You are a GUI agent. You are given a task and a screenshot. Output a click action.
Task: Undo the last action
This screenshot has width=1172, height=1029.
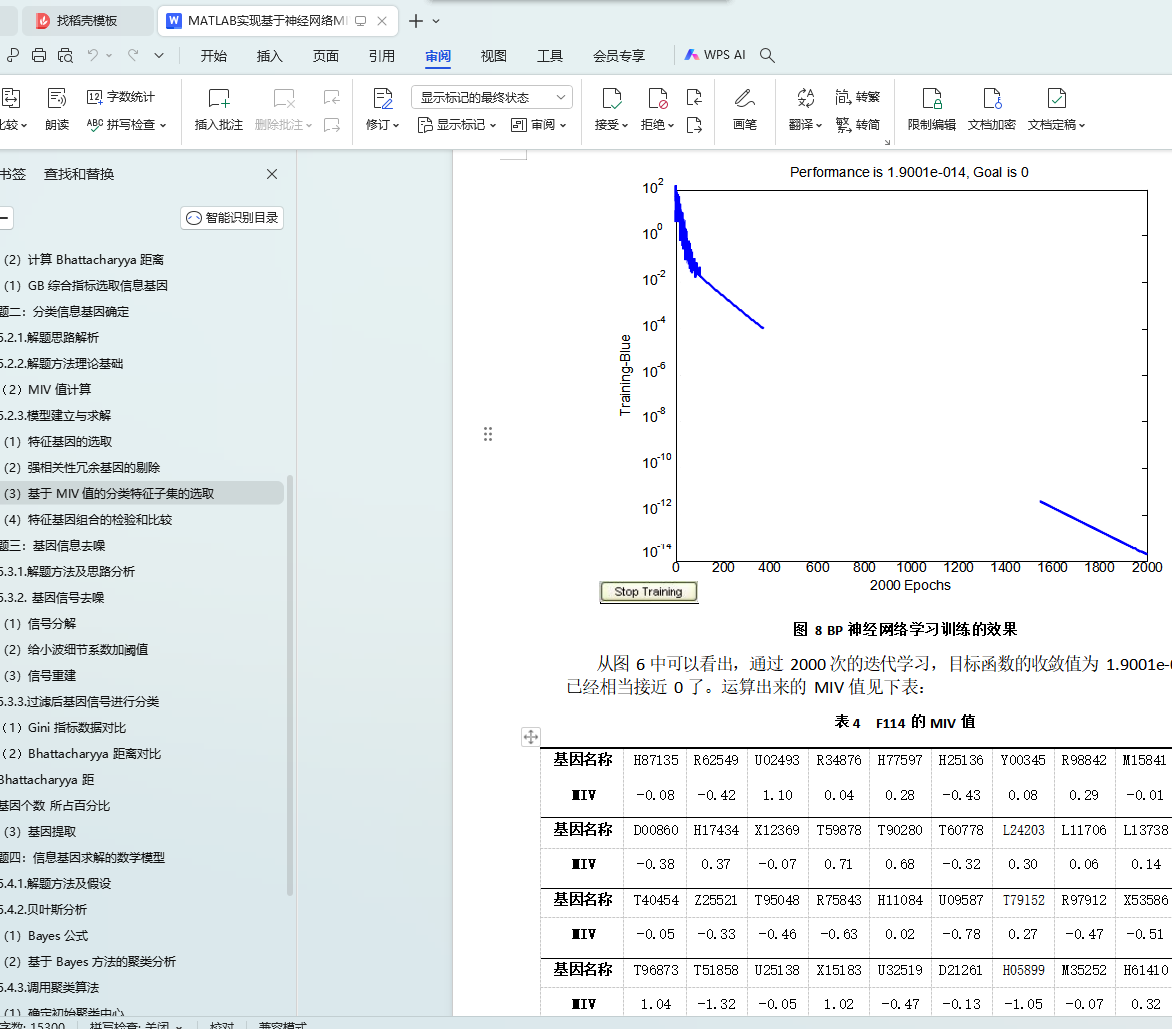[x=93, y=55]
